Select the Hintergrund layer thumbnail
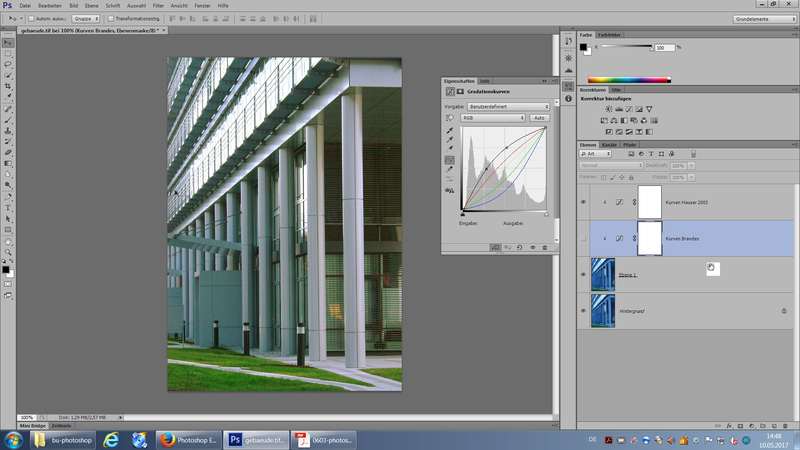The image size is (800, 450). [604, 310]
